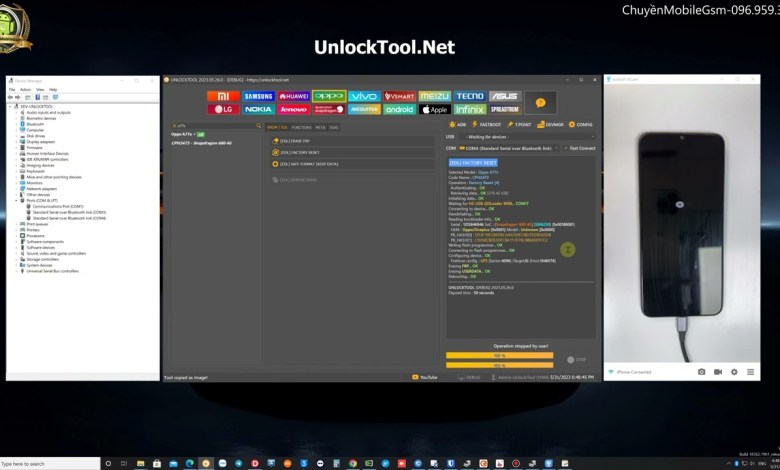Select the Lenovo brand logo
The height and width of the screenshot is (470, 780).
(x=293, y=109)
